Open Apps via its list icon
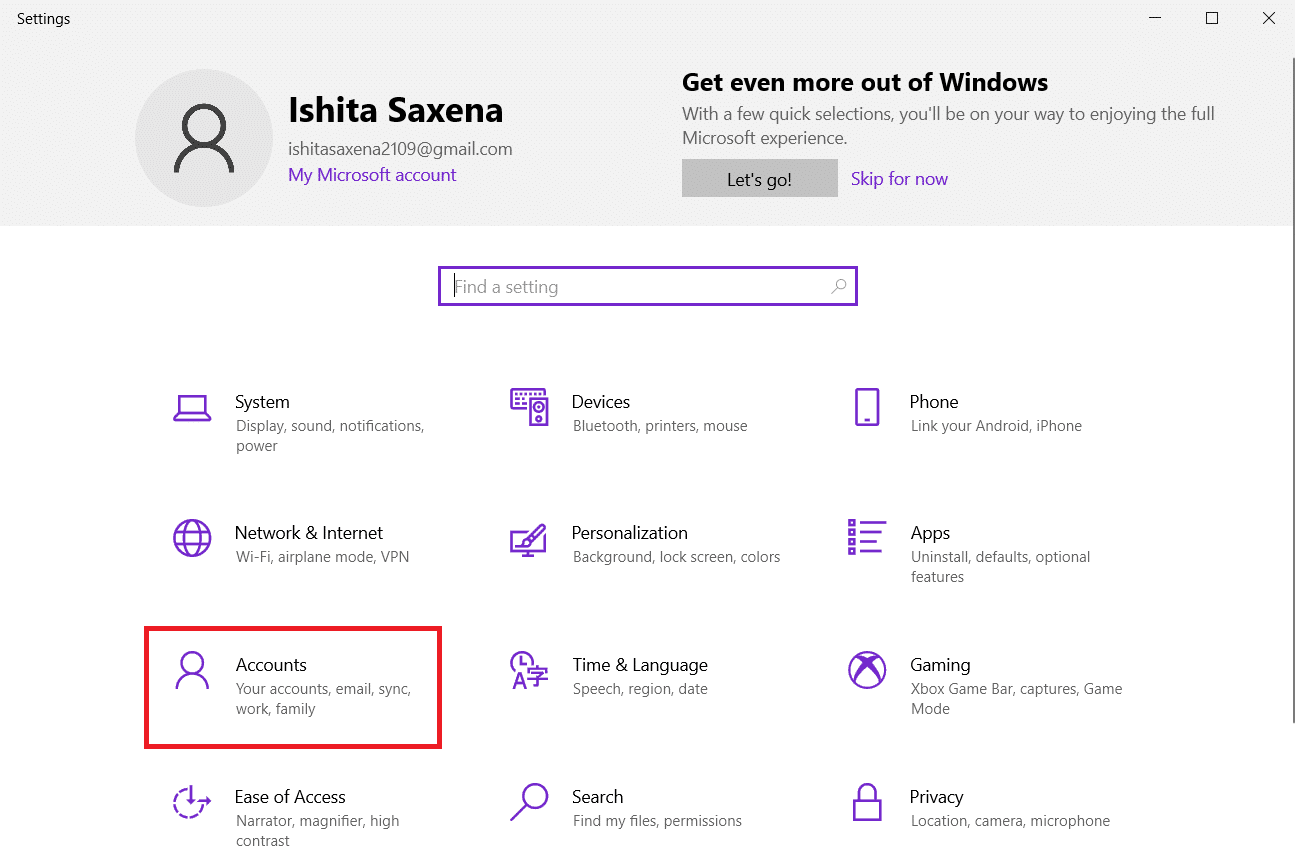 [866, 537]
